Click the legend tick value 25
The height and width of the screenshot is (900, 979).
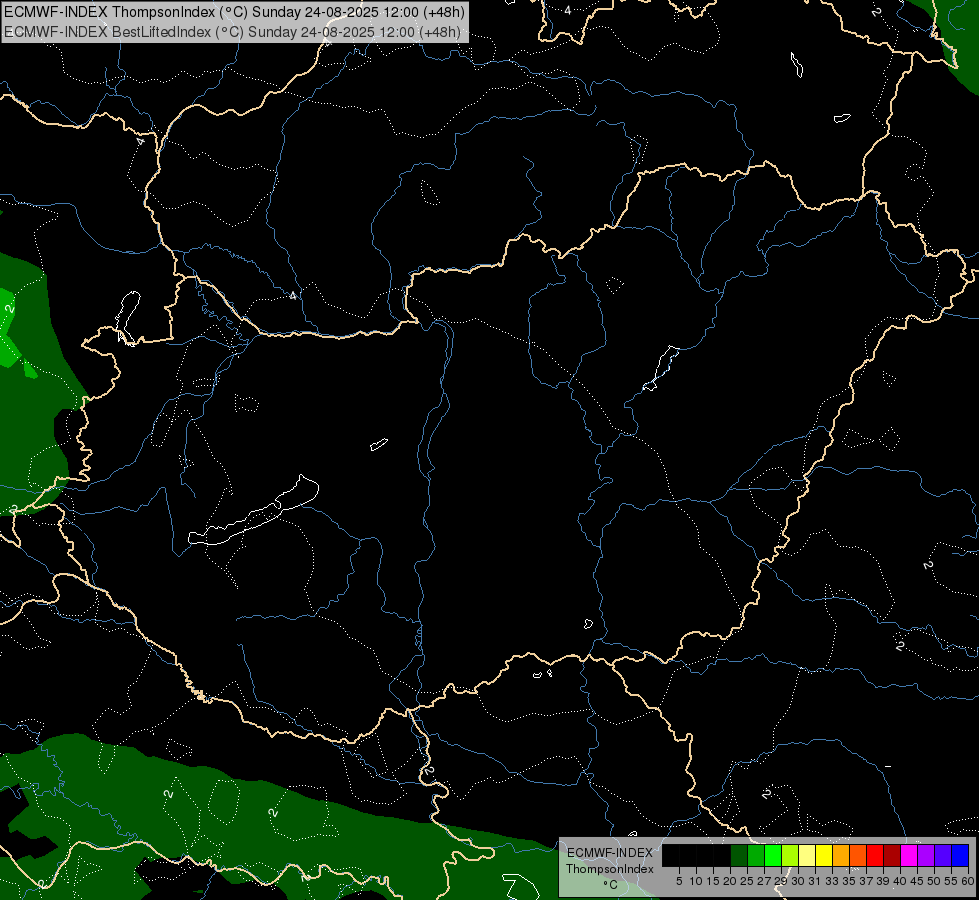click(x=747, y=881)
